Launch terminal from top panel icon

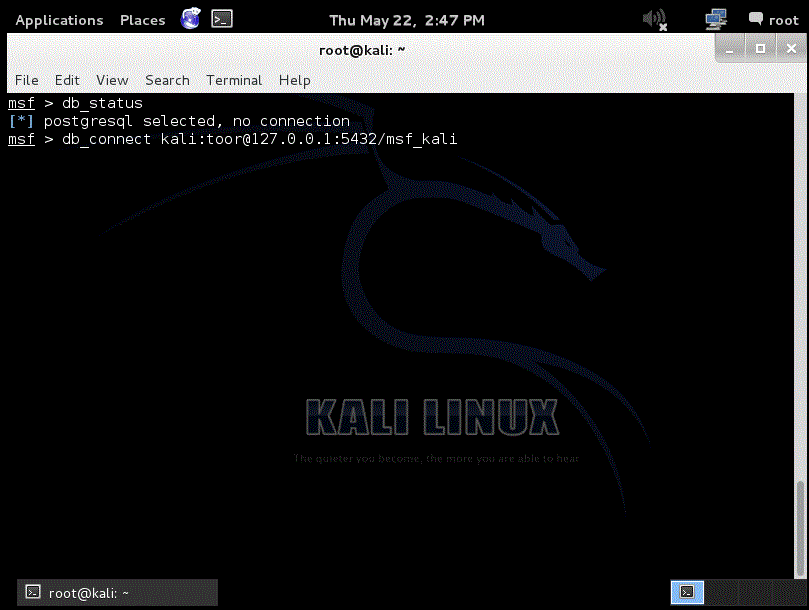[222, 19]
